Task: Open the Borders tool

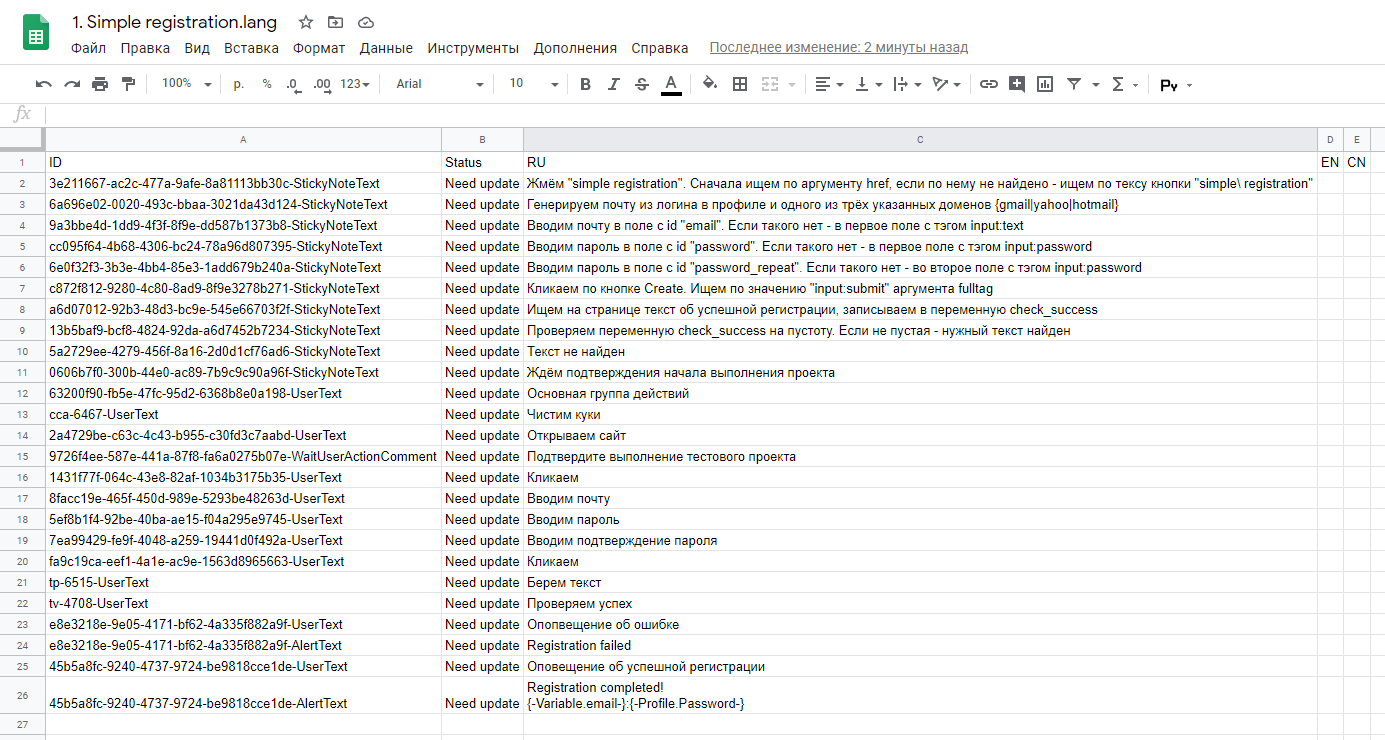Action: click(x=740, y=84)
